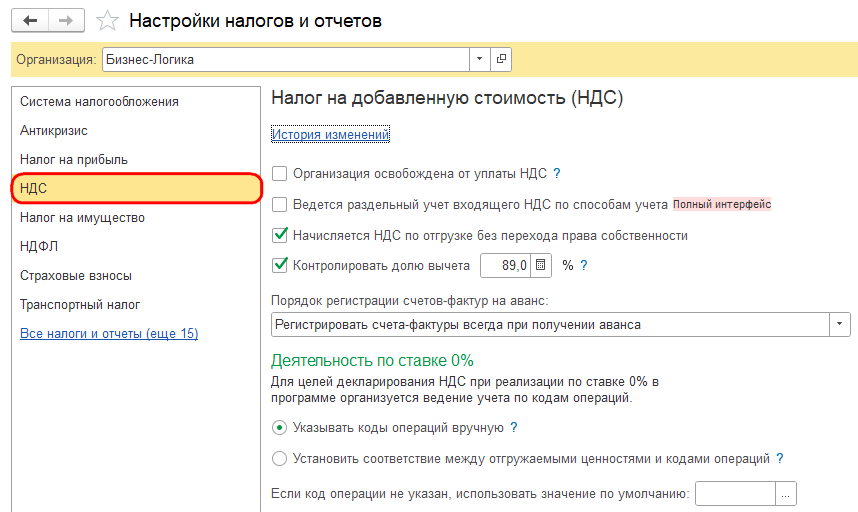The image size is (858, 512).
Task: Select the НДС section
Action: (x=136, y=188)
